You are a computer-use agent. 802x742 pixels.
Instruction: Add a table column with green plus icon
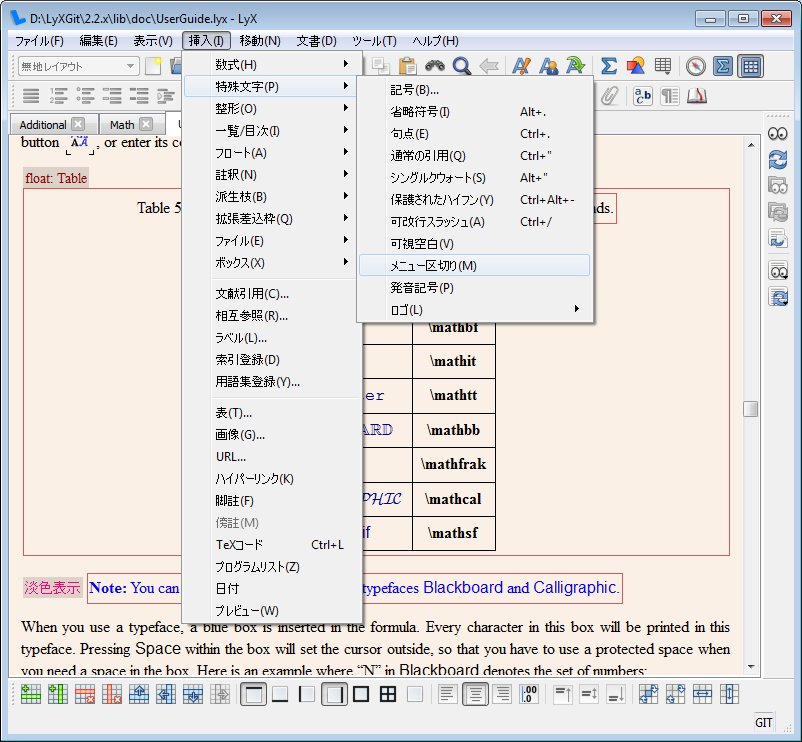pos(58,694)
